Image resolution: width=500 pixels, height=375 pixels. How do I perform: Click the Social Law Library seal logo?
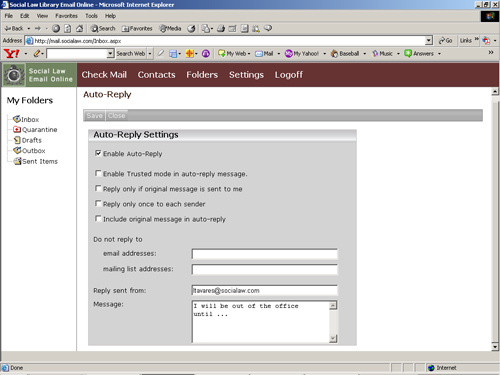pyautogui.click(x=14, y=75)
